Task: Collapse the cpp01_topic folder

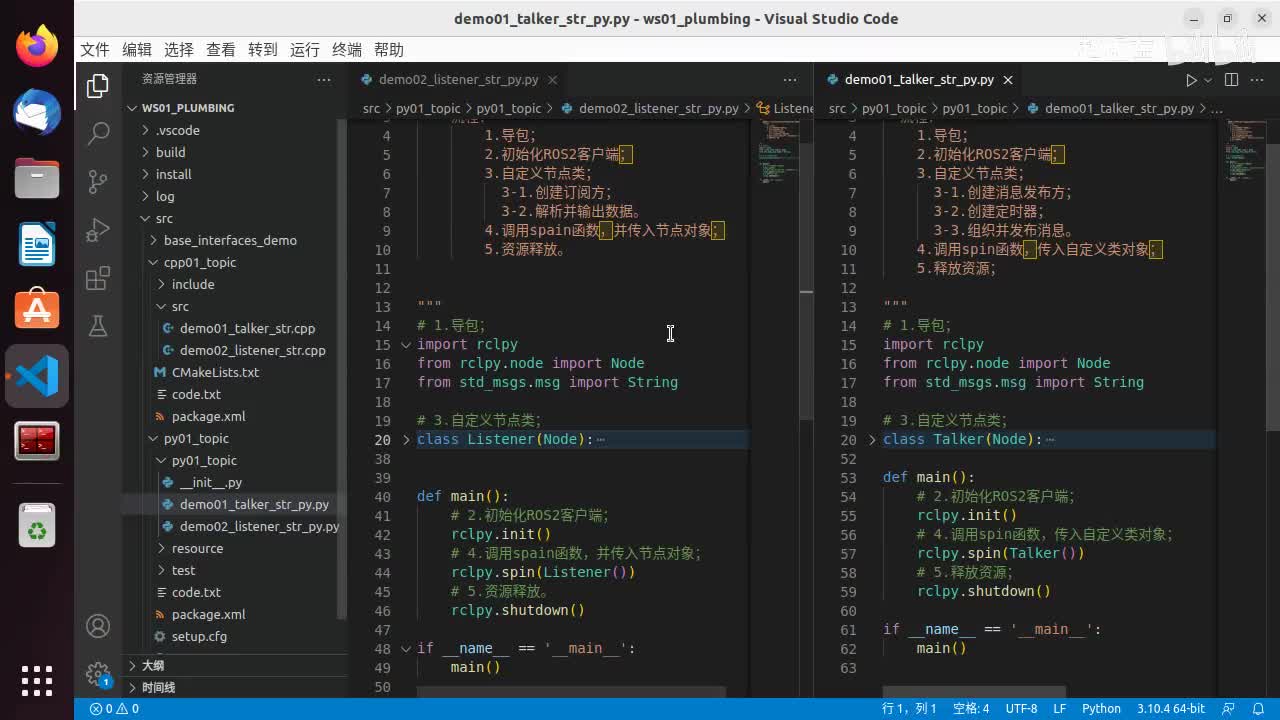Action: tap(200, 262)
